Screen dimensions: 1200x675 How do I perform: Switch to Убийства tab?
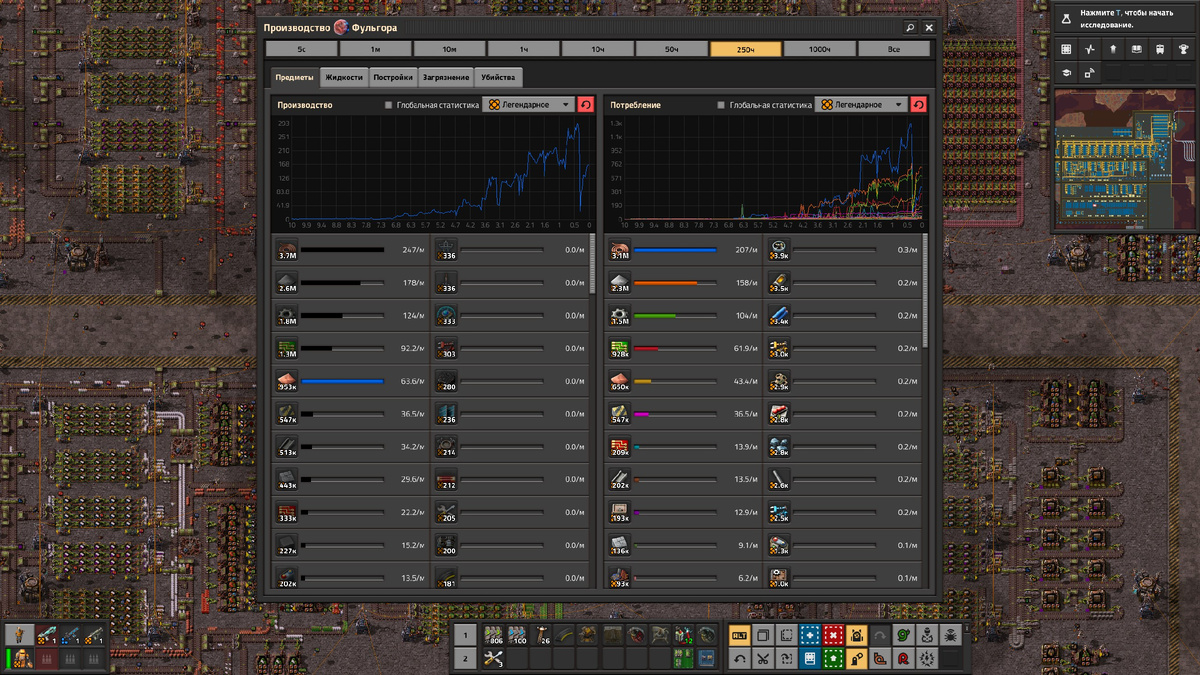(498, 77)
